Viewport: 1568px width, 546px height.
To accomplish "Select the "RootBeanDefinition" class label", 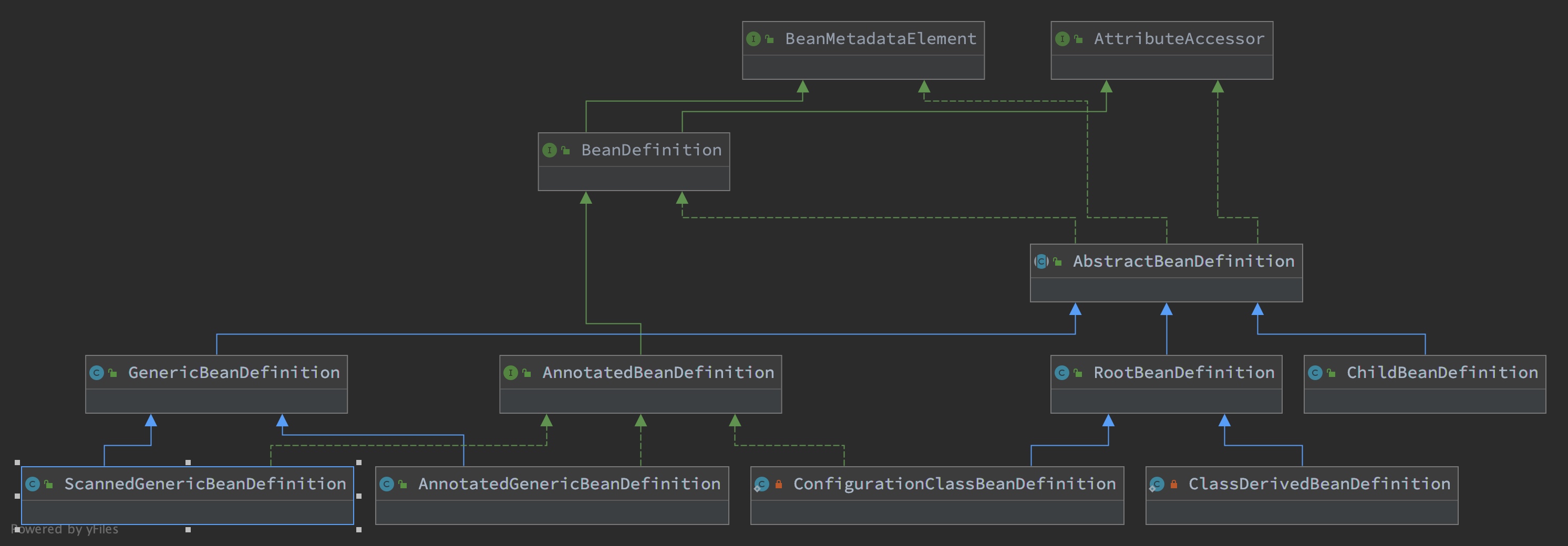I will 1184,373.
